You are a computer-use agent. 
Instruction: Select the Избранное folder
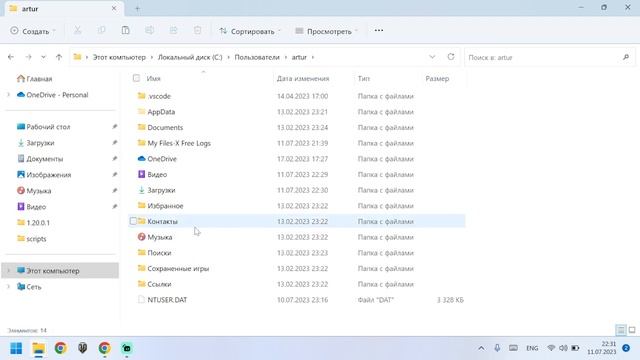pos(165,206)
